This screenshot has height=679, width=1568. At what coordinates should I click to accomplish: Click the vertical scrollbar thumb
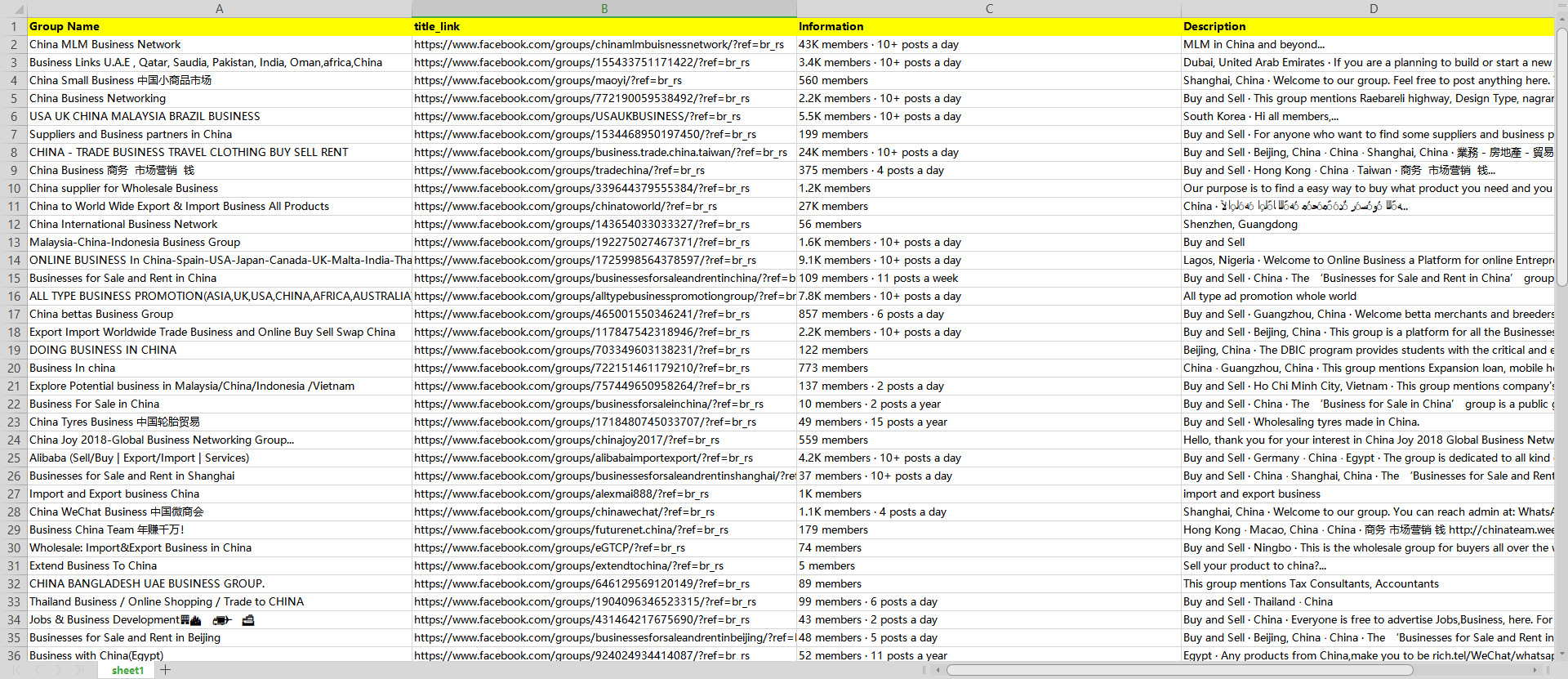[1561, 157]
